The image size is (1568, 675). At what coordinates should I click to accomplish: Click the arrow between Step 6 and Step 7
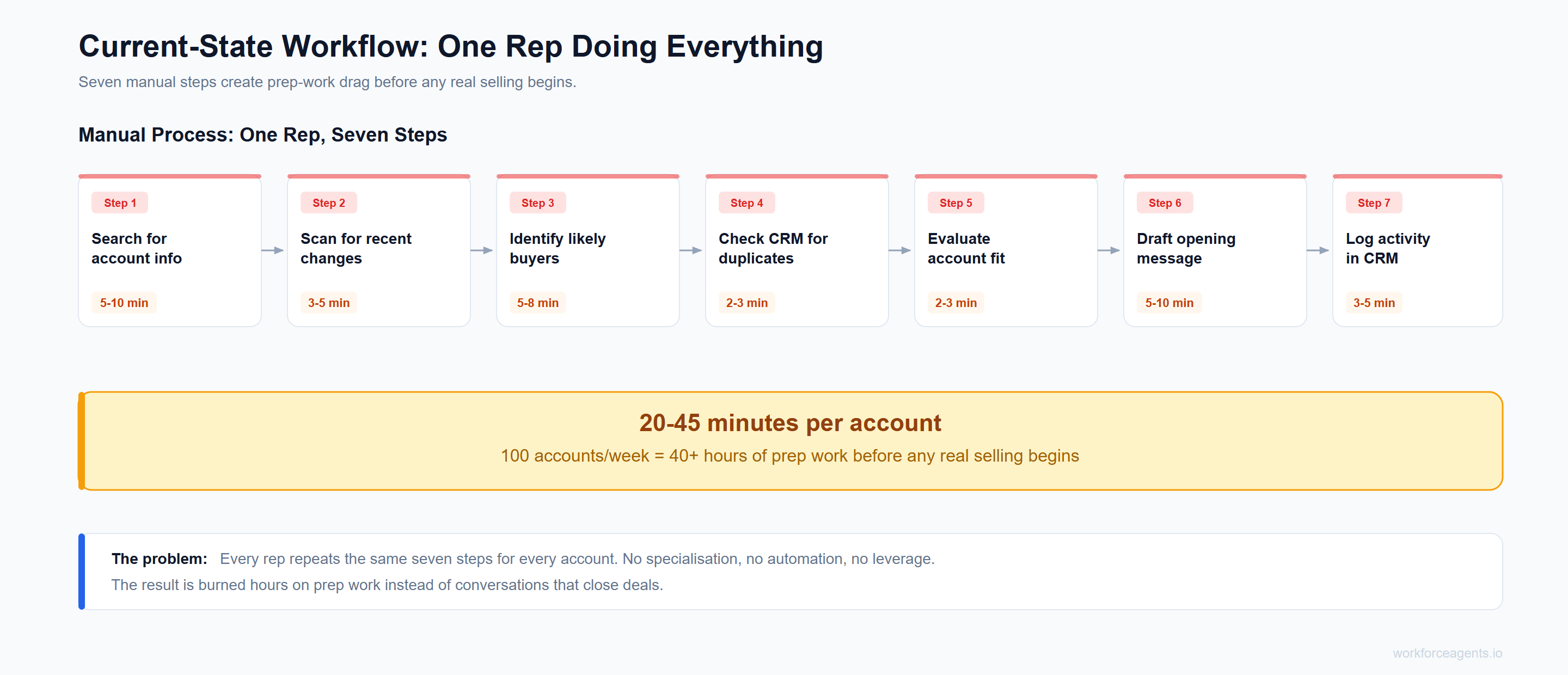pyautogui.click(x=1319, y=250)
